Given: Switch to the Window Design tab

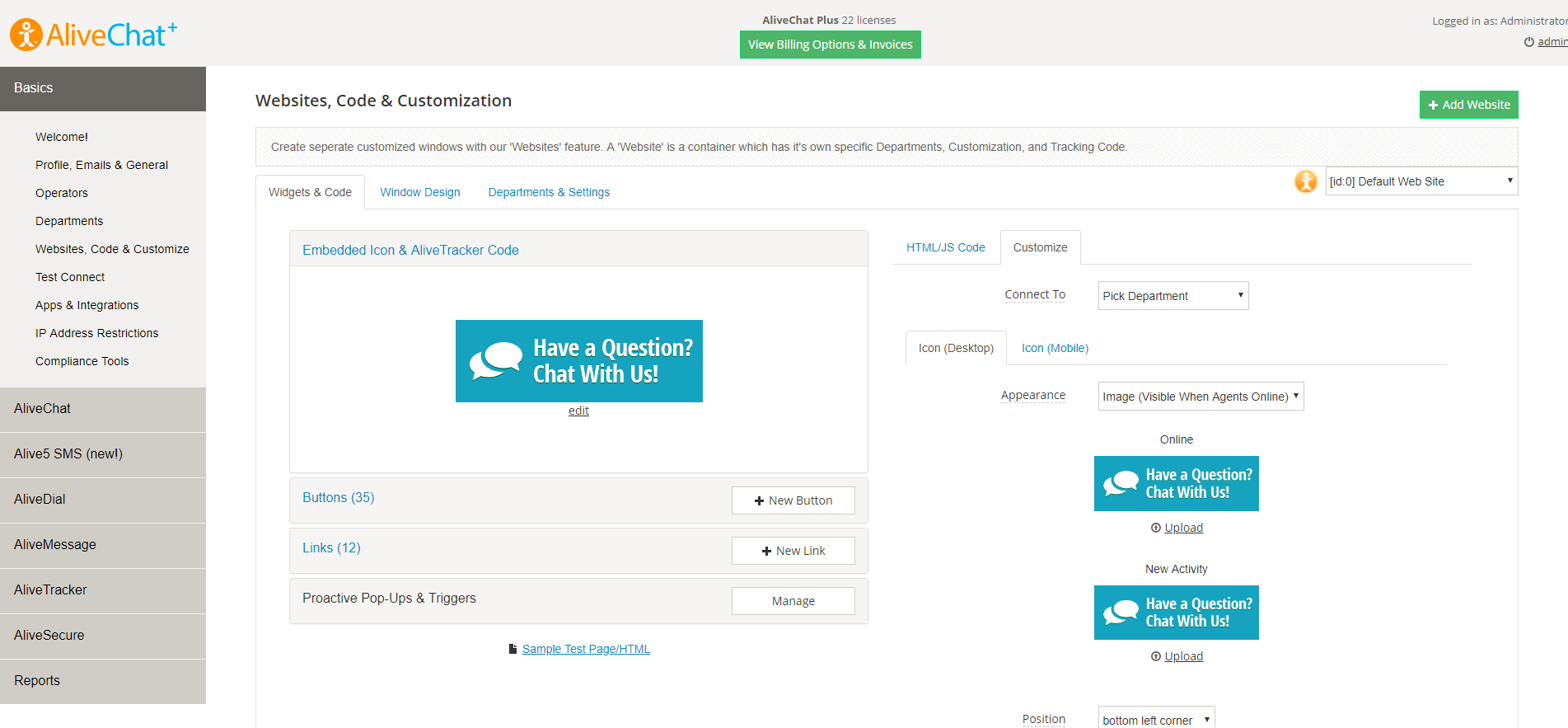Looking at the screenshot, I should 420,192.
